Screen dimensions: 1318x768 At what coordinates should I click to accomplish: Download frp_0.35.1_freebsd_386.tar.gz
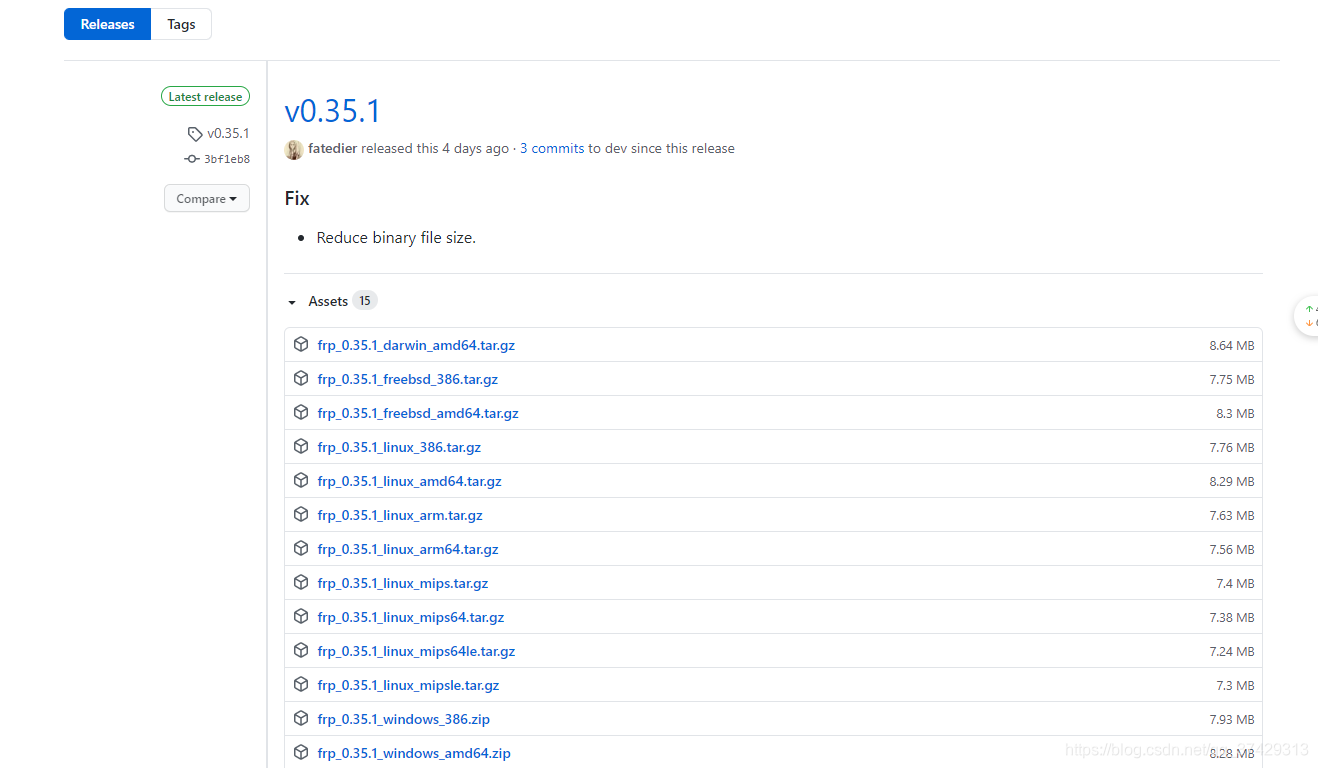pyautogui.click(x=408, y=379)
